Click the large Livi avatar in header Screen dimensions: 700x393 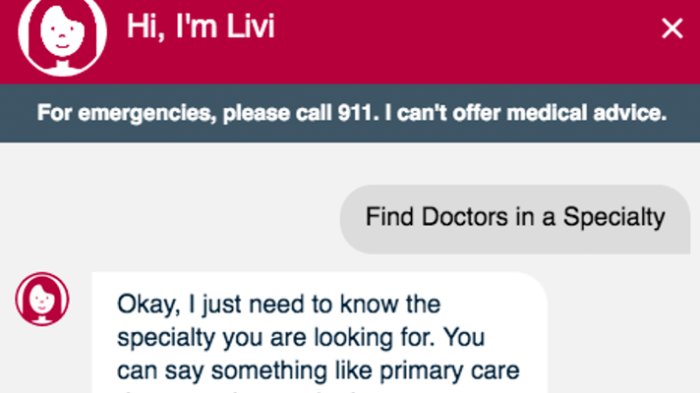(62, 35)
